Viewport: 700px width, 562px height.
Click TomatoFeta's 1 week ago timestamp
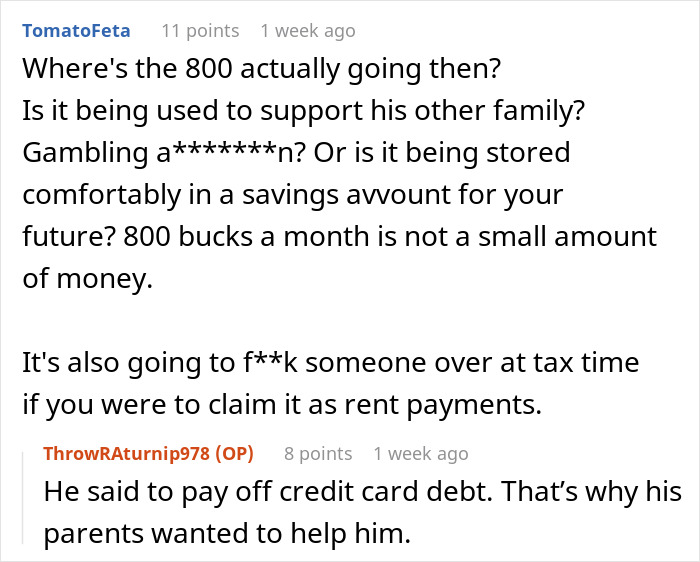[x=308, y=31]
